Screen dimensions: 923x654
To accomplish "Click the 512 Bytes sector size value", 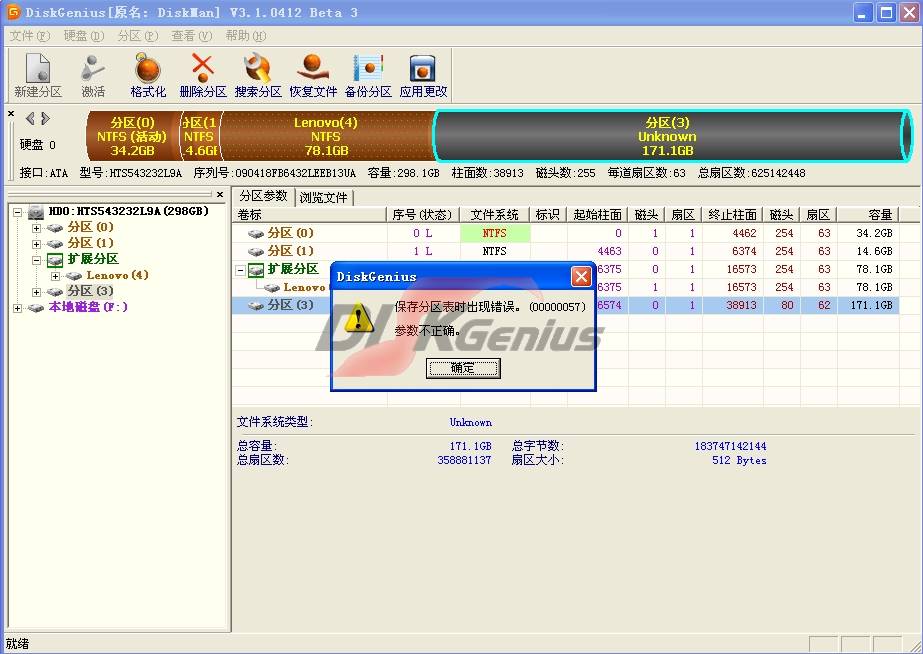I will tap(739, 460).
